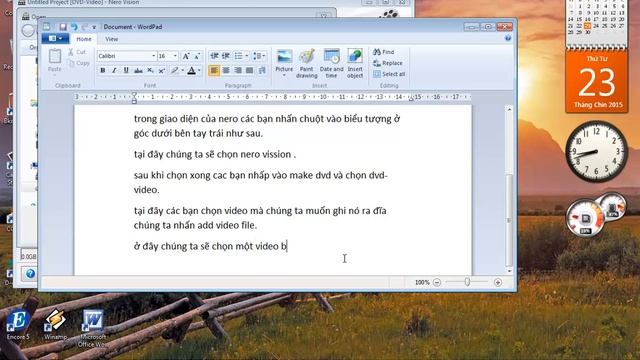Click the Date and time button
Viewport: 640px width, 360px height.
[x=331, y=63]
